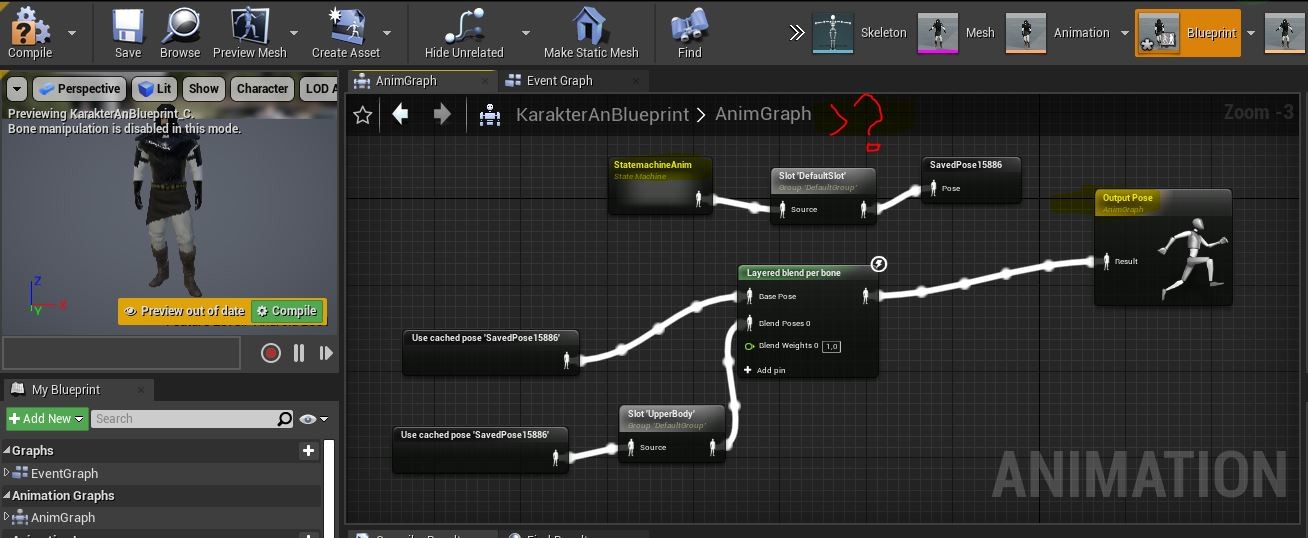Viewport: 1308px width, 538px height.
Task: Open the Compile options dropdown arrow
Action: [x=72, y=32]
